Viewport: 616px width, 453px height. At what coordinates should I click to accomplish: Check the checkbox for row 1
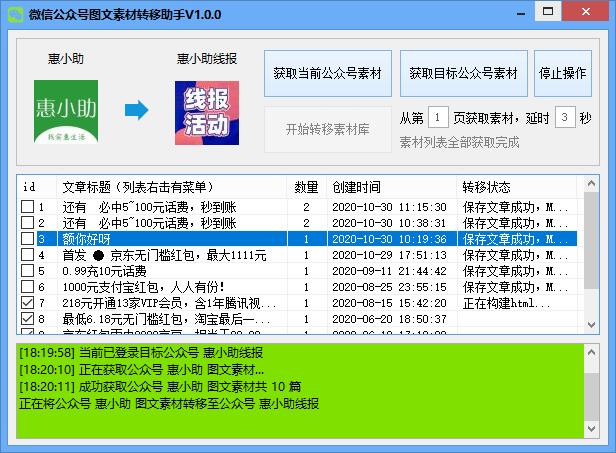tap(27, 207)
